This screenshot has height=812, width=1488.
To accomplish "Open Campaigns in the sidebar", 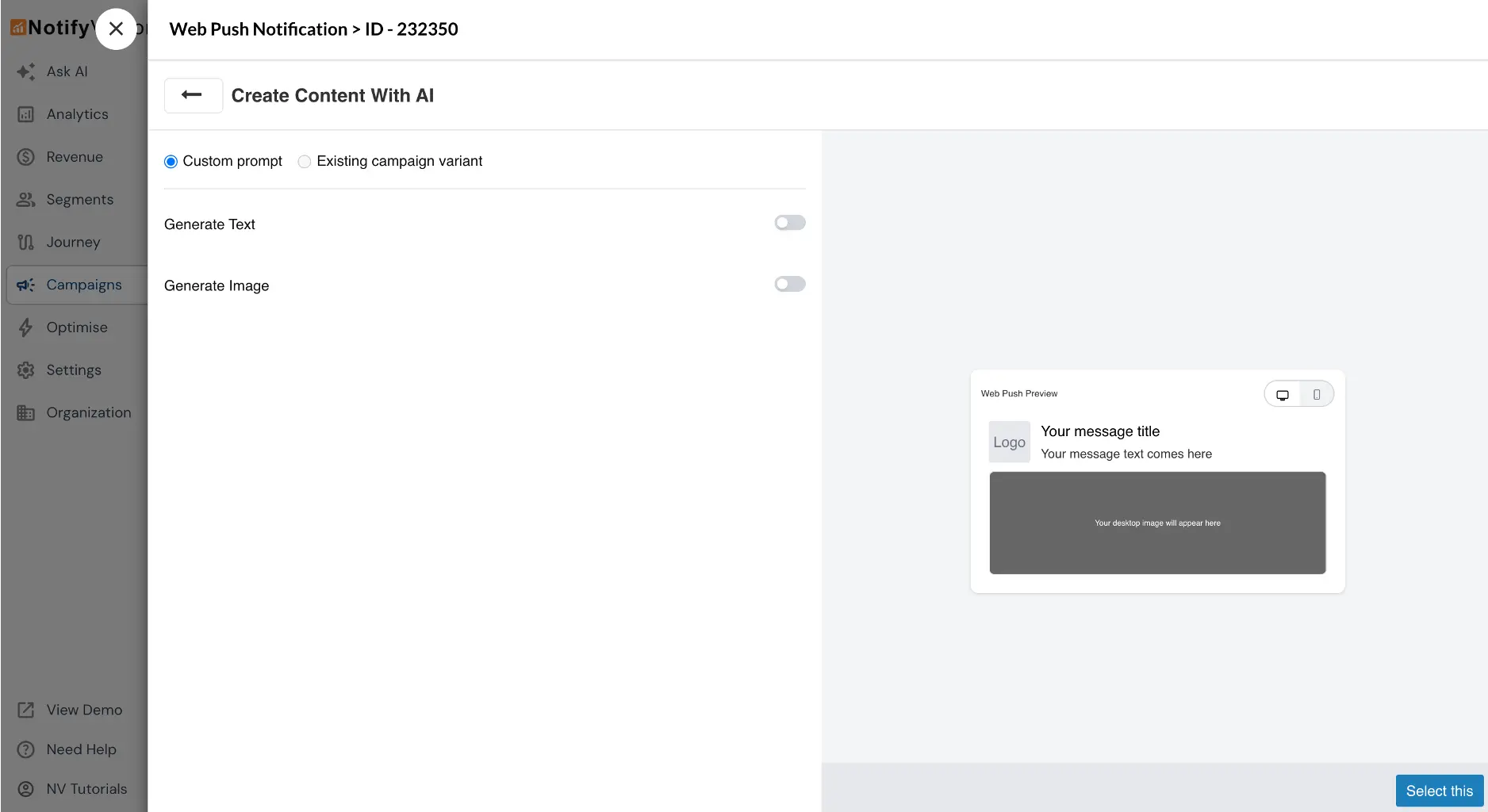I will (83, 285).
